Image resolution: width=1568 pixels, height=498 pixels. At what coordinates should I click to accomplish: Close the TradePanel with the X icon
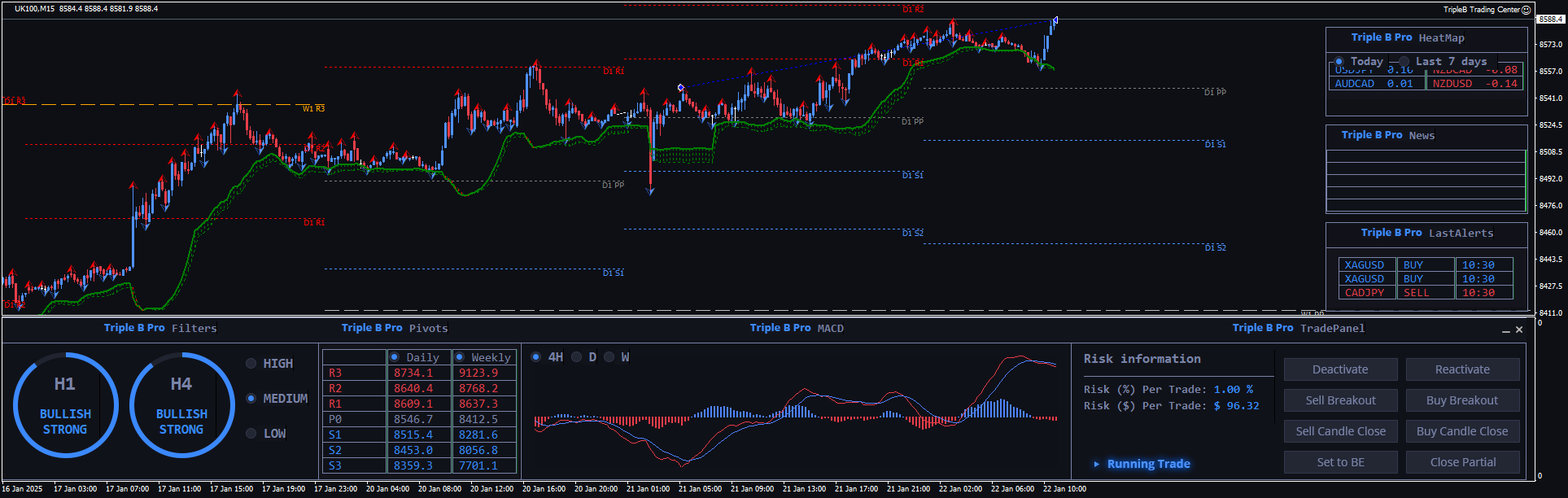pyautogui.click(x=1518, y=330)
